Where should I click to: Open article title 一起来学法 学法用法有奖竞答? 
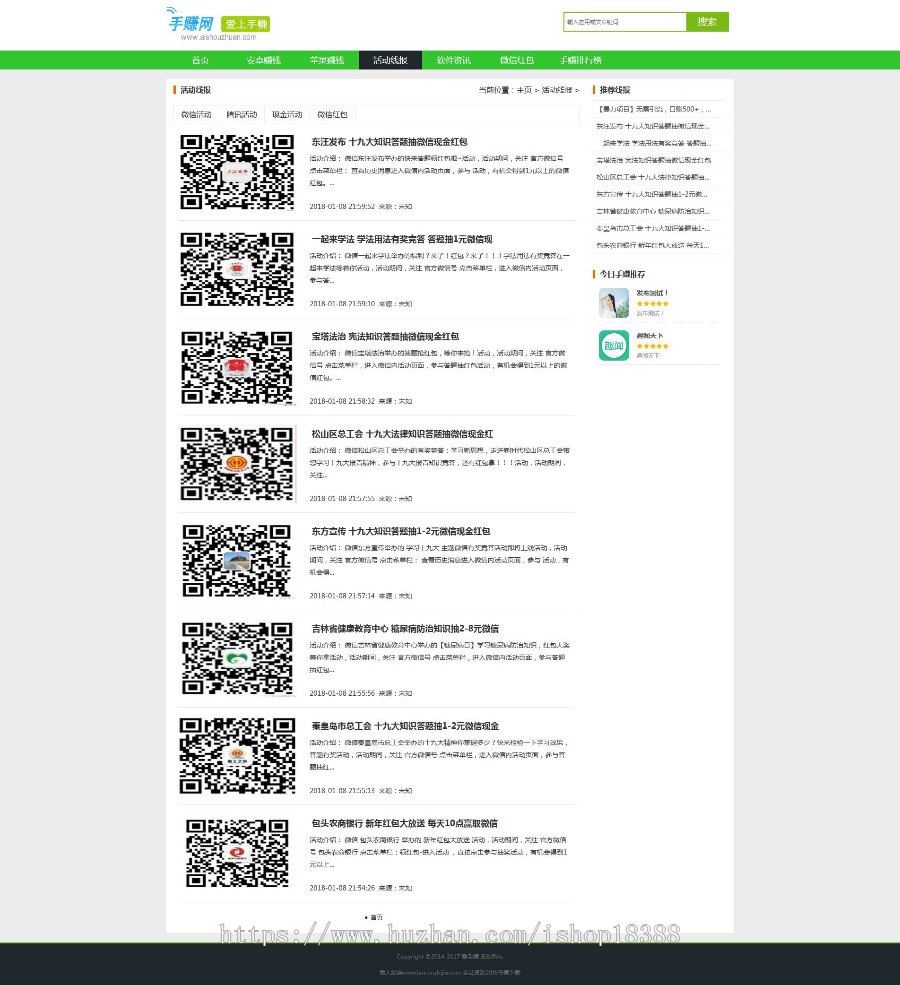pyautogui.click(x=402, y=239)
